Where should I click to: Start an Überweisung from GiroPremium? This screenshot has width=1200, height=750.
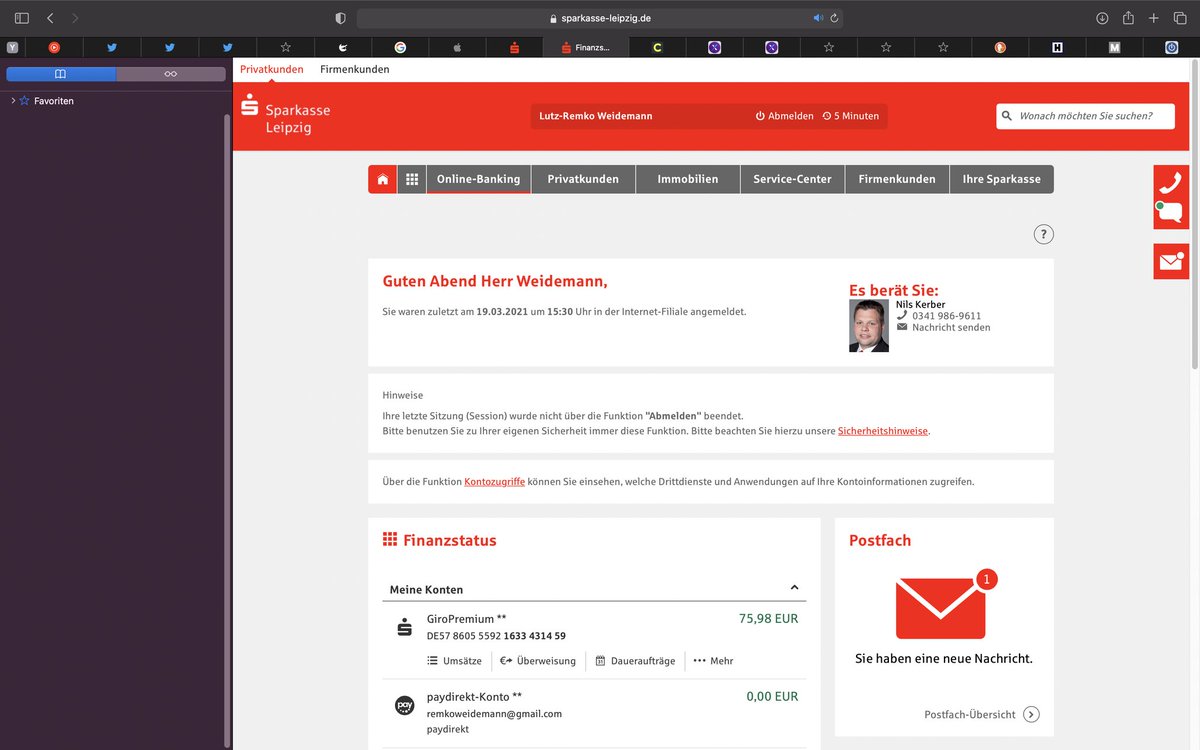coord(538,661)
